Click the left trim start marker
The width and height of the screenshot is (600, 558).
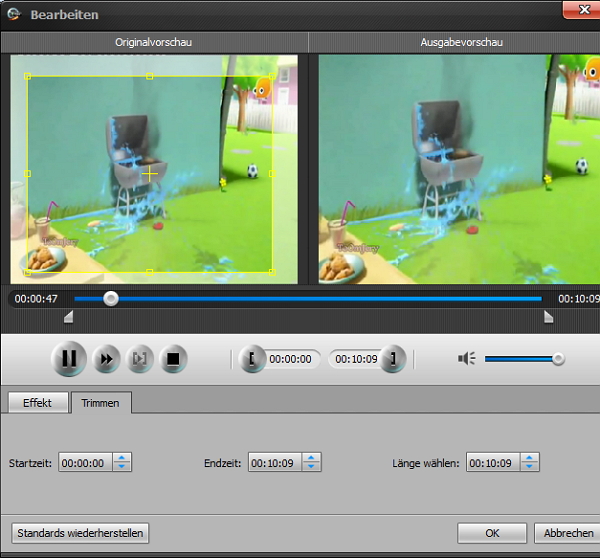pos(68,317)
